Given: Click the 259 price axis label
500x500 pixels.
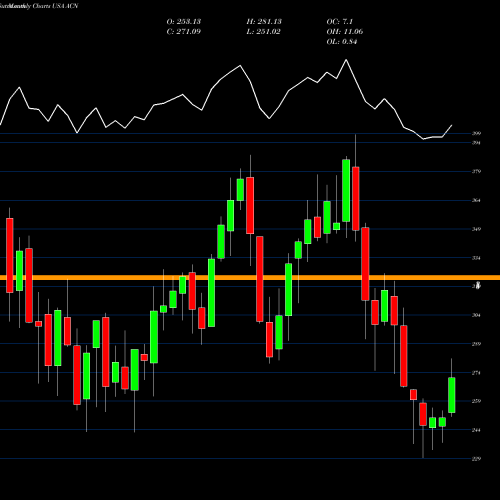Looking at the screenshot, I should pyautogui.click(x=476, y=401).
